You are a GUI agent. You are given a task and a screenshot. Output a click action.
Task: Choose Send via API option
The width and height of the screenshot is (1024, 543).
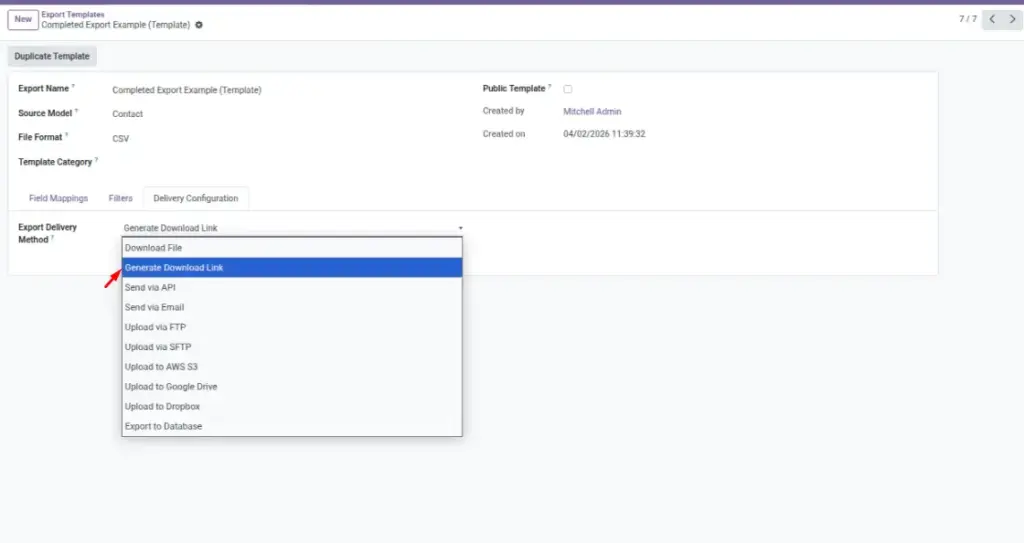point(292,288)
